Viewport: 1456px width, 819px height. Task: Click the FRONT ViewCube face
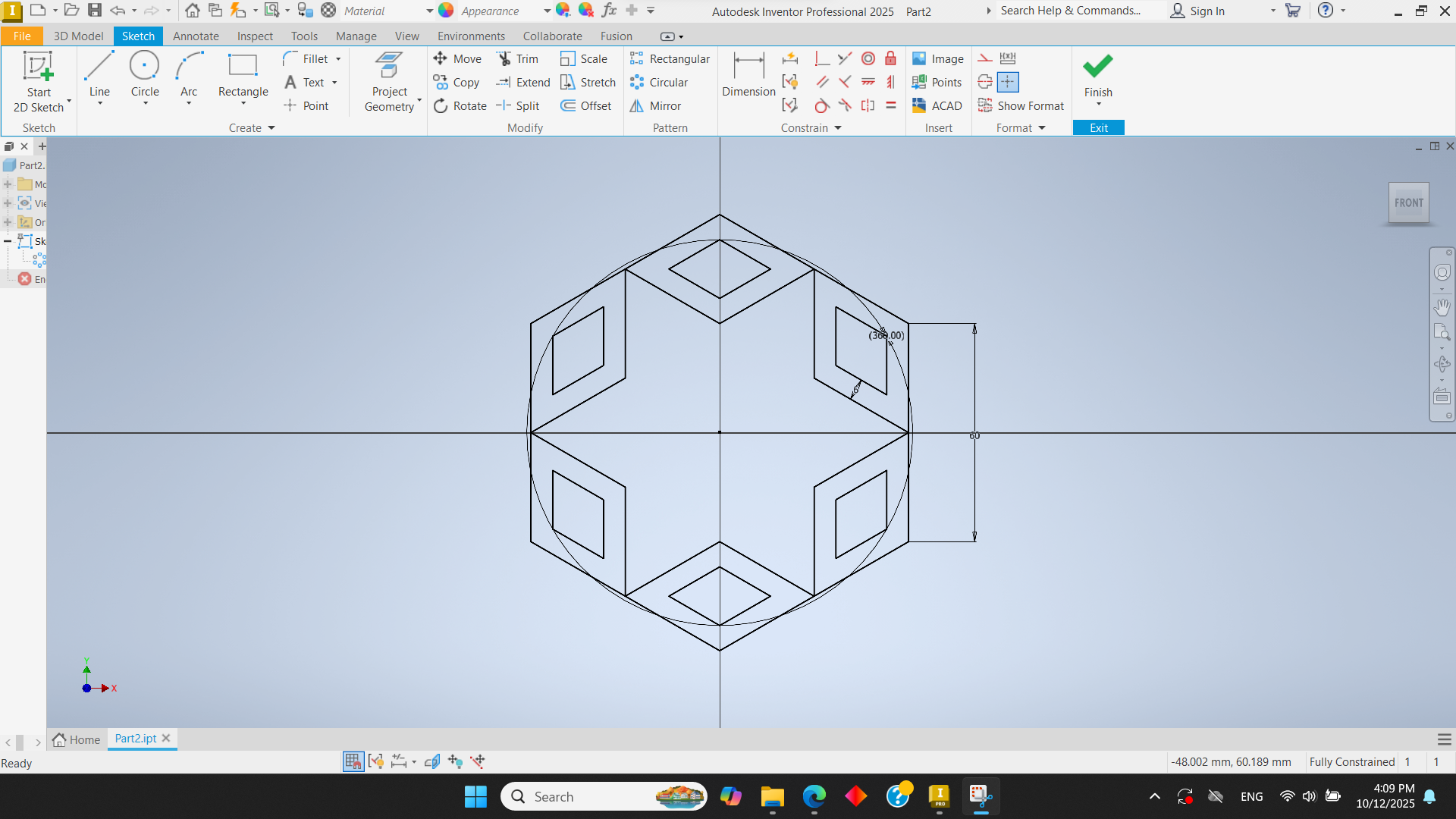pyautogui.click(x=1408, y=203)
